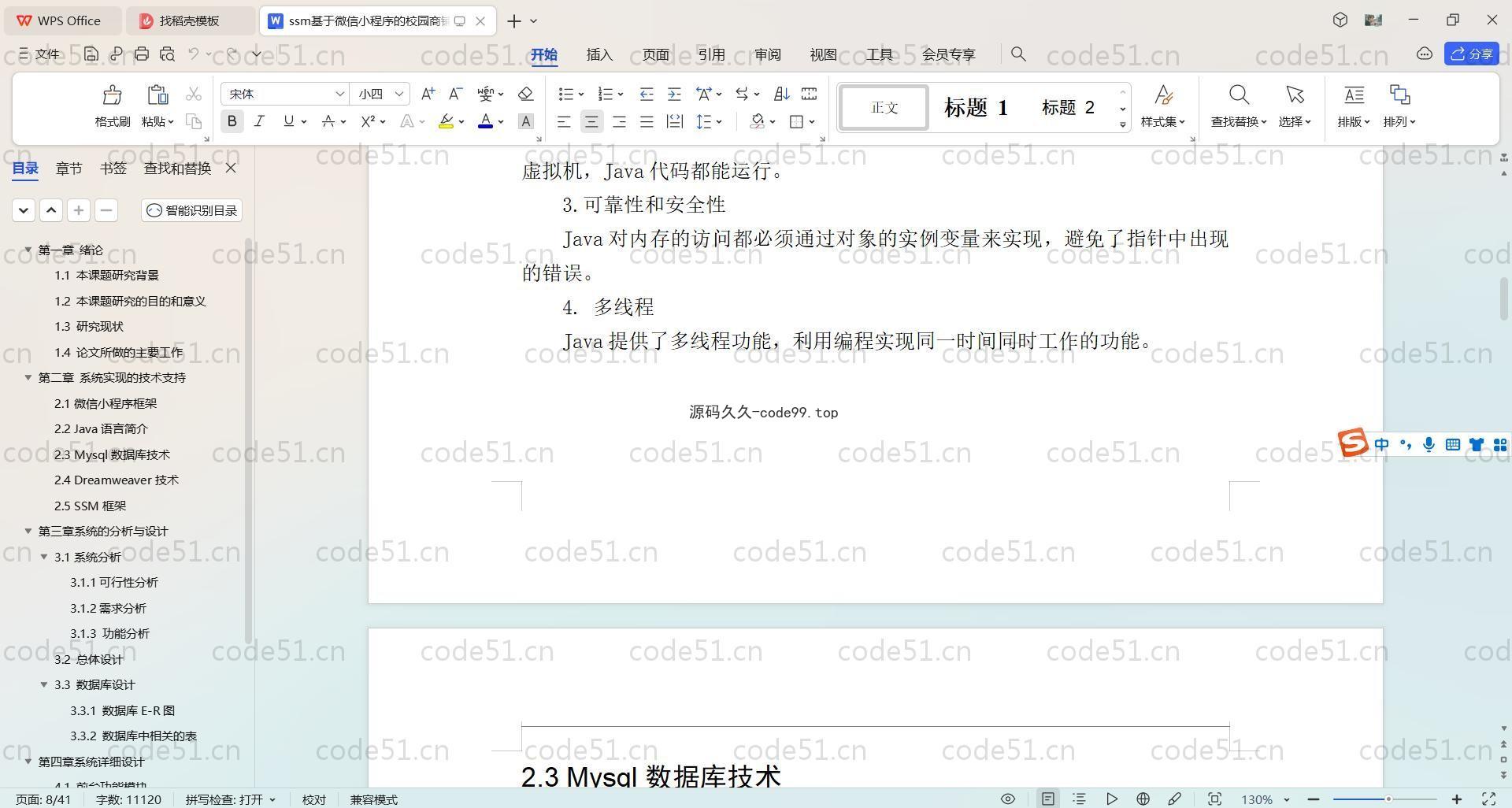
Task: Click the 分享 share button
Action: pos(1471,54)
